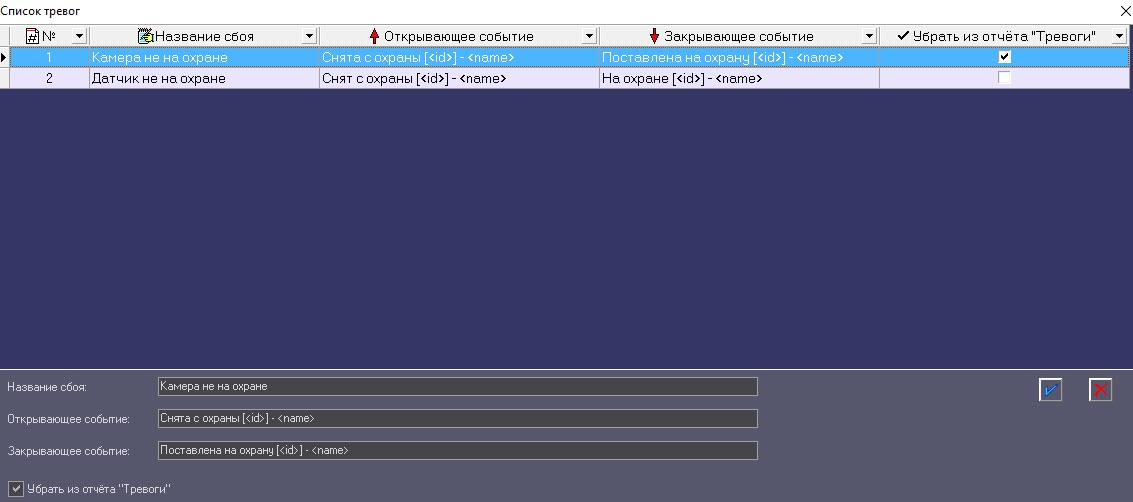This screenshot has width=1133, height=502.
Task: Open the Открывающее событие column dropdown
Action: (589, 36)
